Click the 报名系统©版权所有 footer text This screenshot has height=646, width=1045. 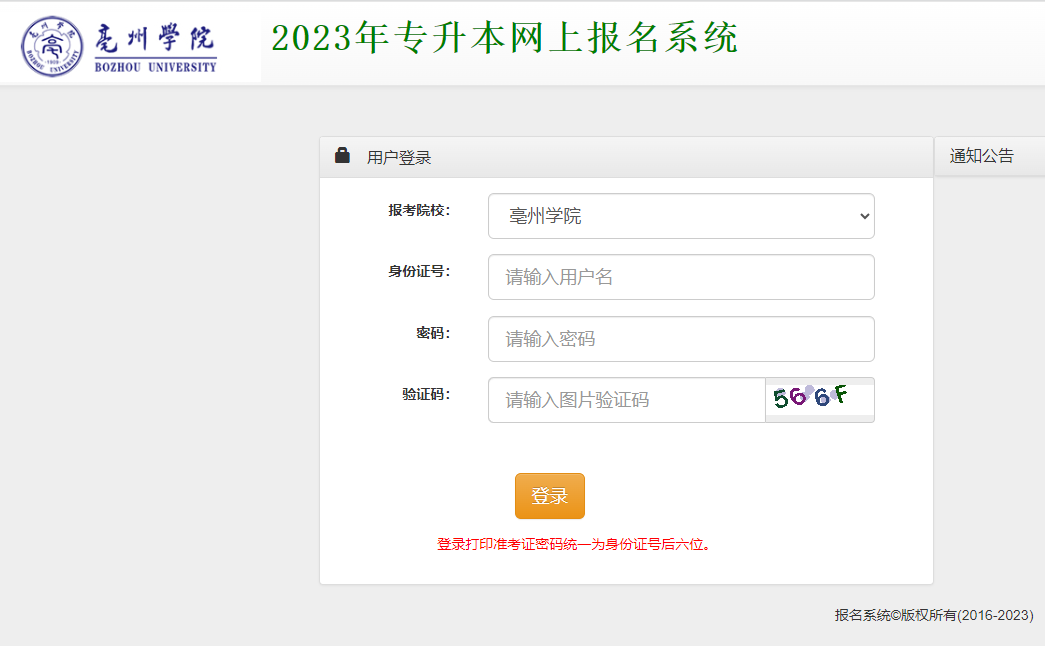(x=933, y=615)
